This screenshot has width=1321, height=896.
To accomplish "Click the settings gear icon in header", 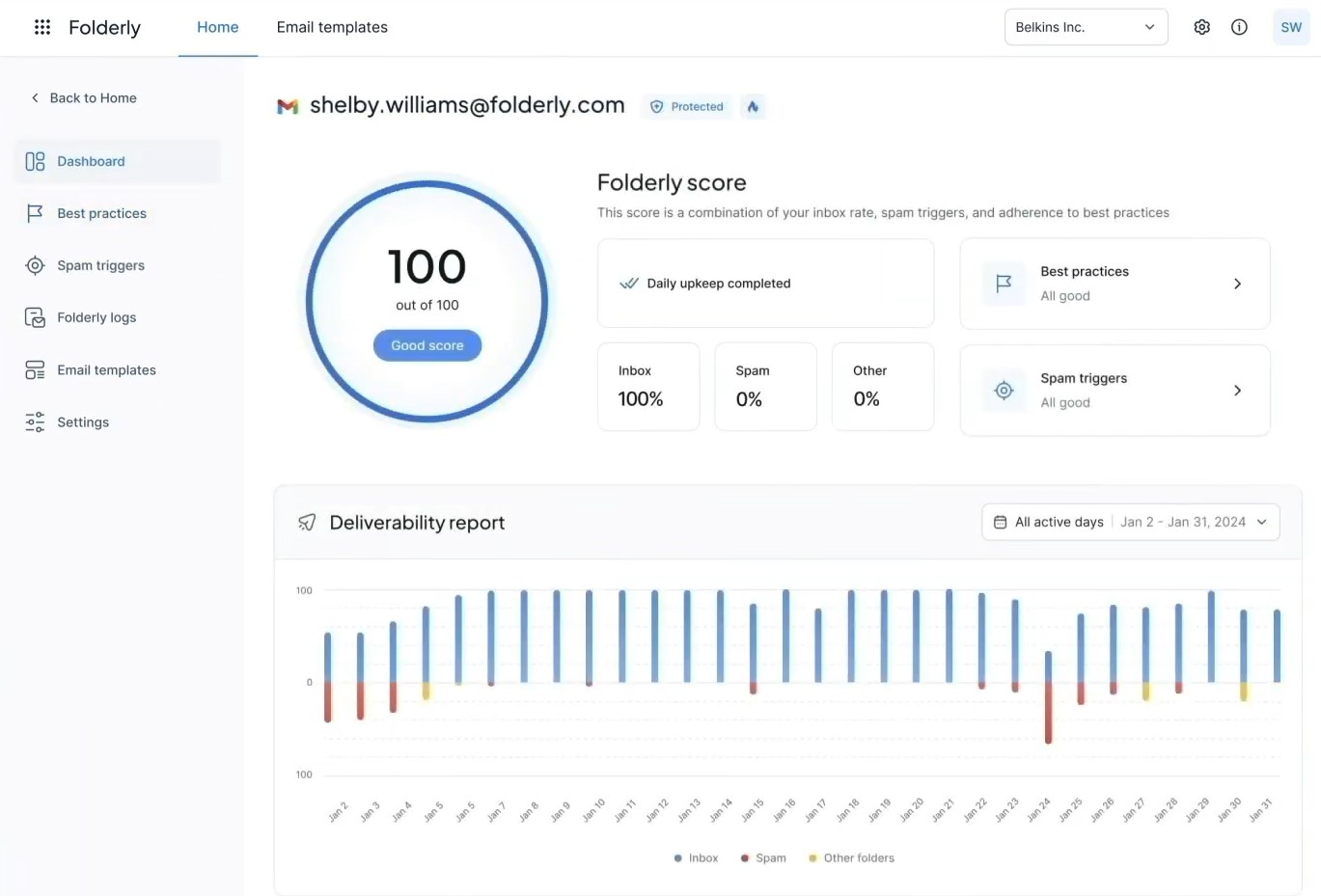I will 1201,27.
